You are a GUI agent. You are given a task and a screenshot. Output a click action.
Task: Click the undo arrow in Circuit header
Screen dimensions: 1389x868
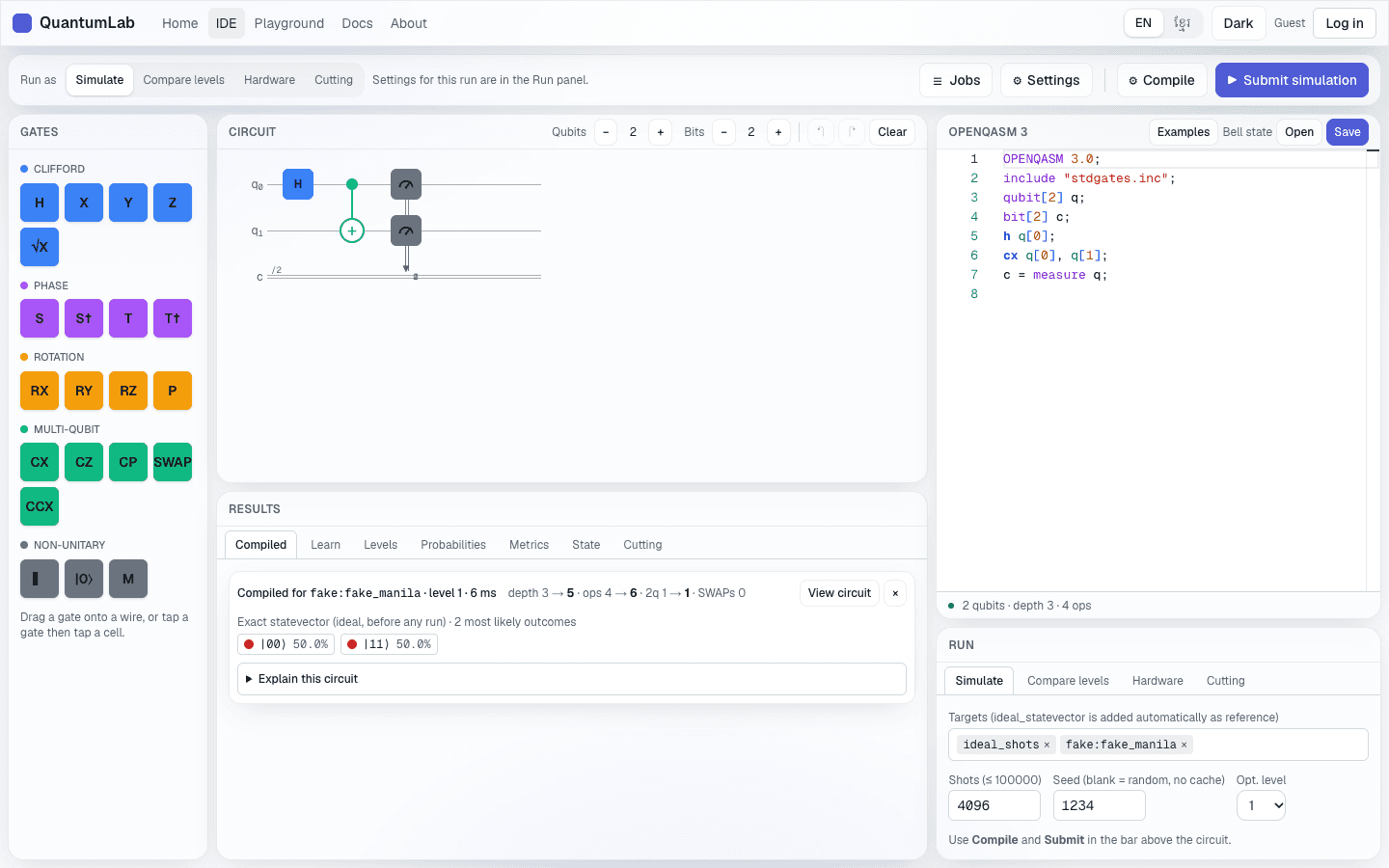coord(821,132)
